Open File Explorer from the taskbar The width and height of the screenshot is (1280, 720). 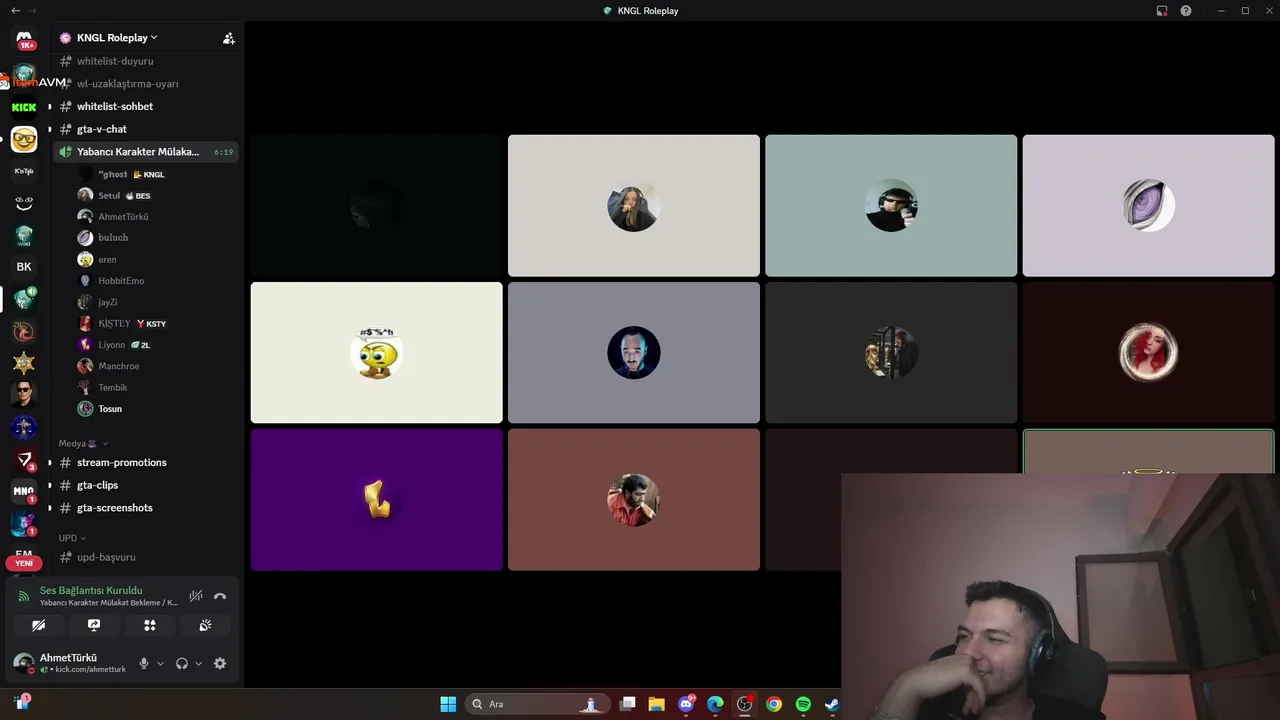(x=657, y=704)
